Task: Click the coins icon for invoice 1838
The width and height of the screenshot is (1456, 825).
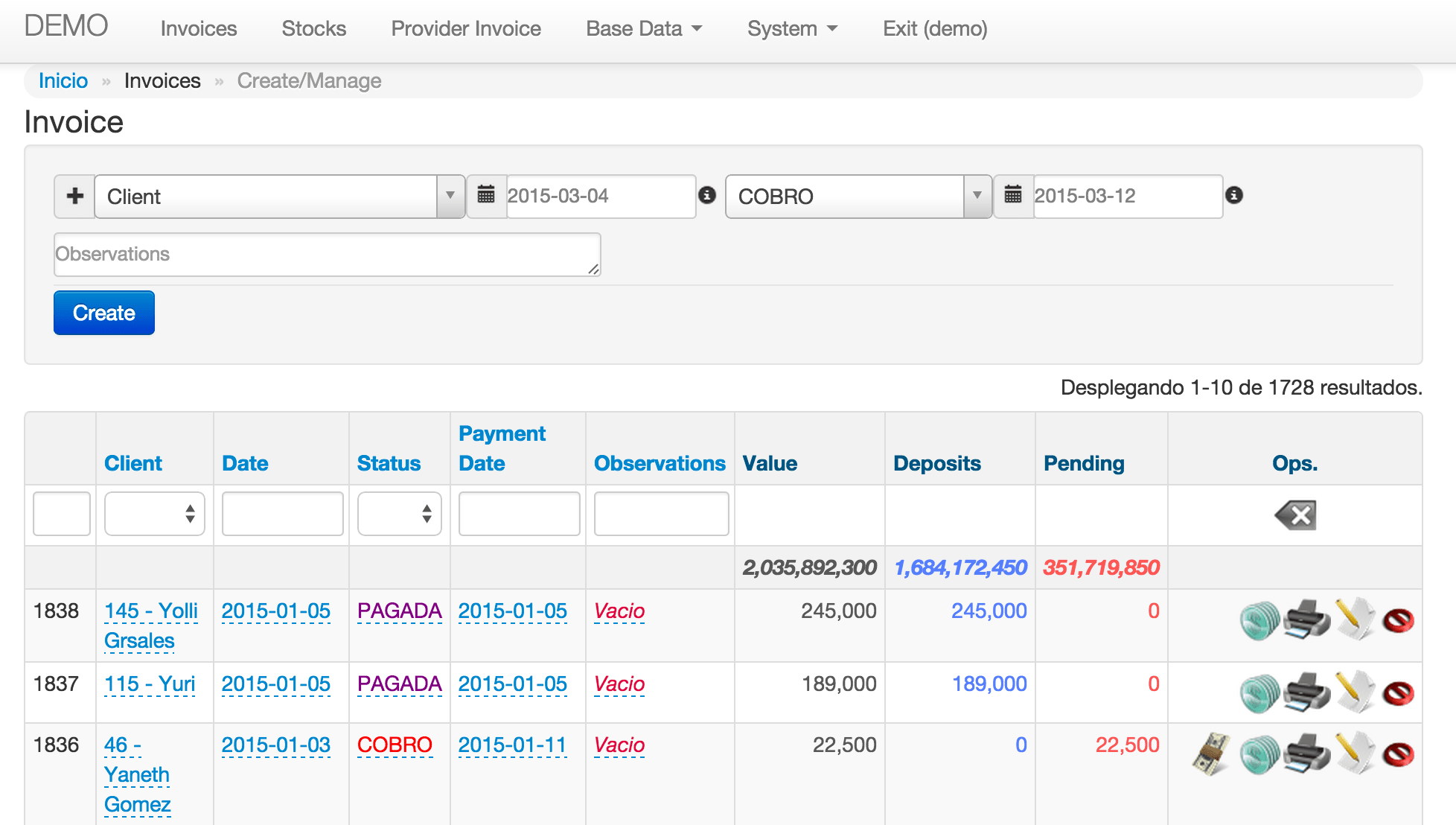Action: 1259,620
